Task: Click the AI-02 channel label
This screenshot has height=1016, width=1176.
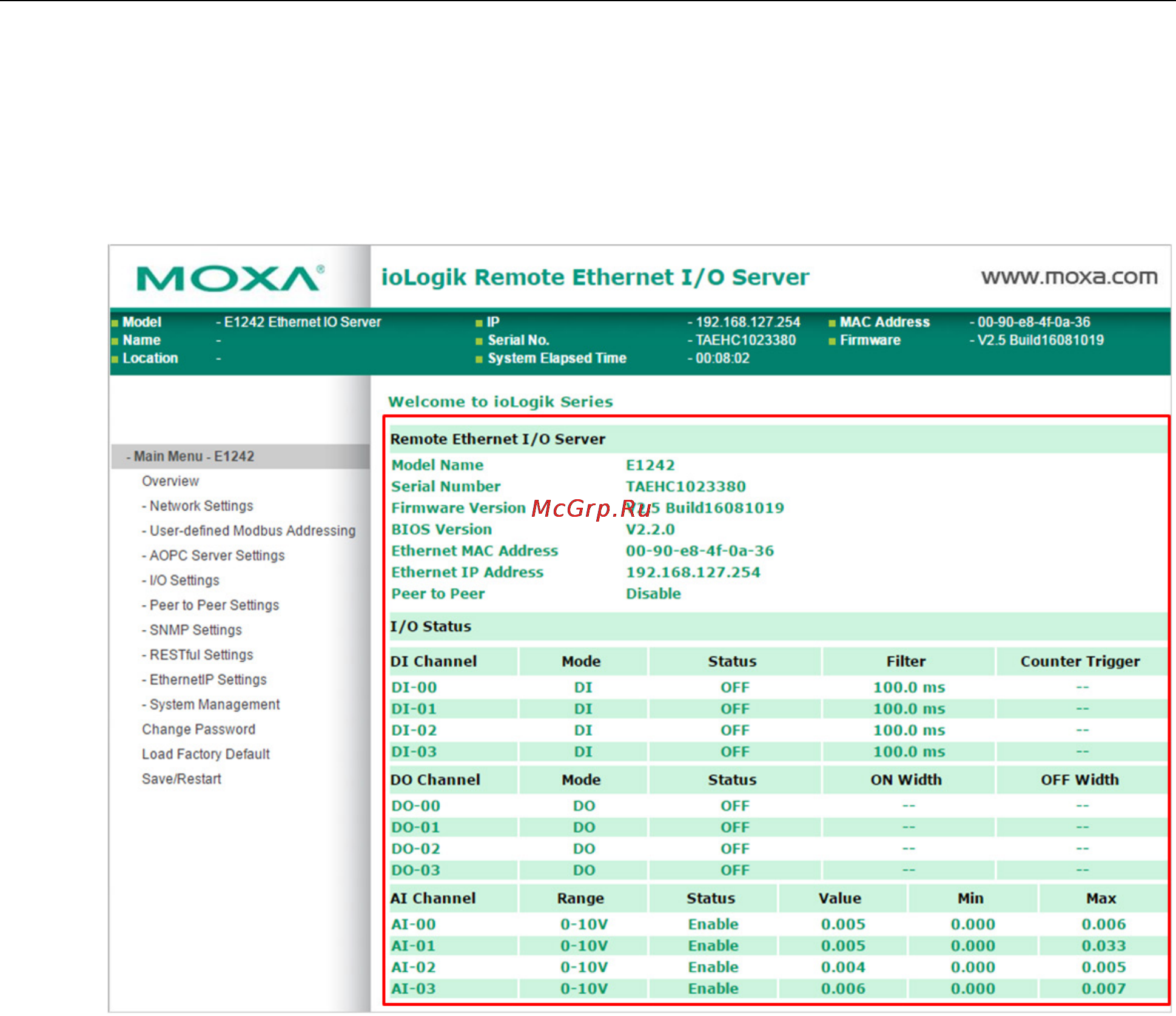Action: (413, 967)
